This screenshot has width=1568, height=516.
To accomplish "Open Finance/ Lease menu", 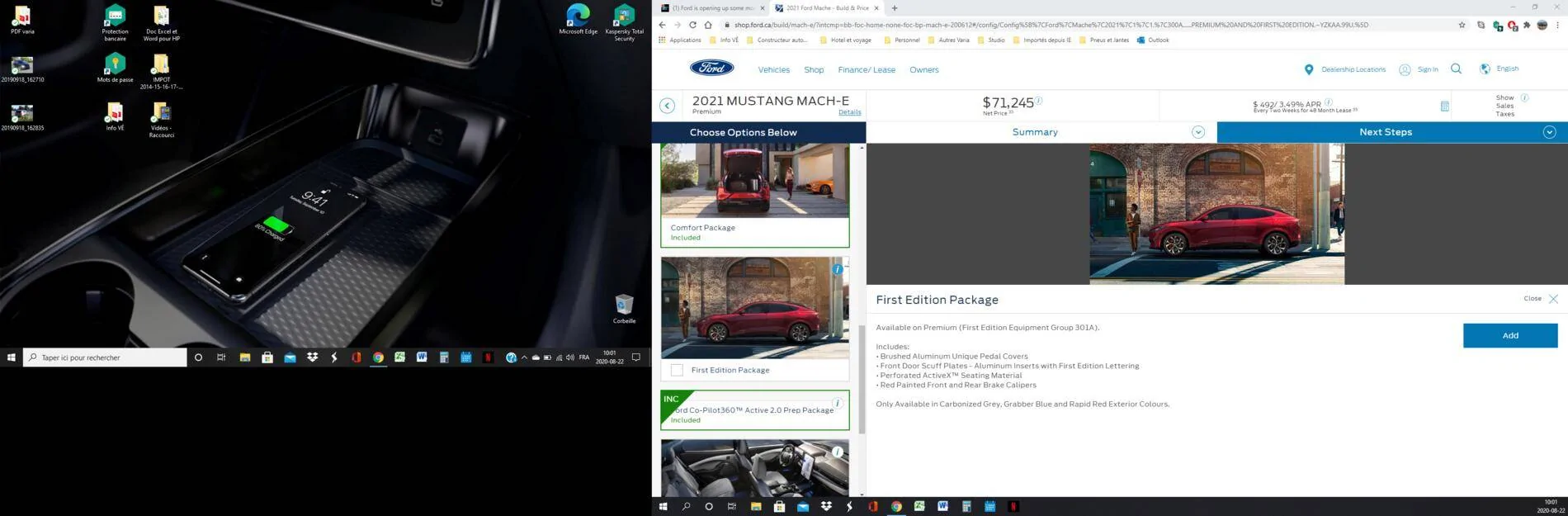I will [867, 70].
